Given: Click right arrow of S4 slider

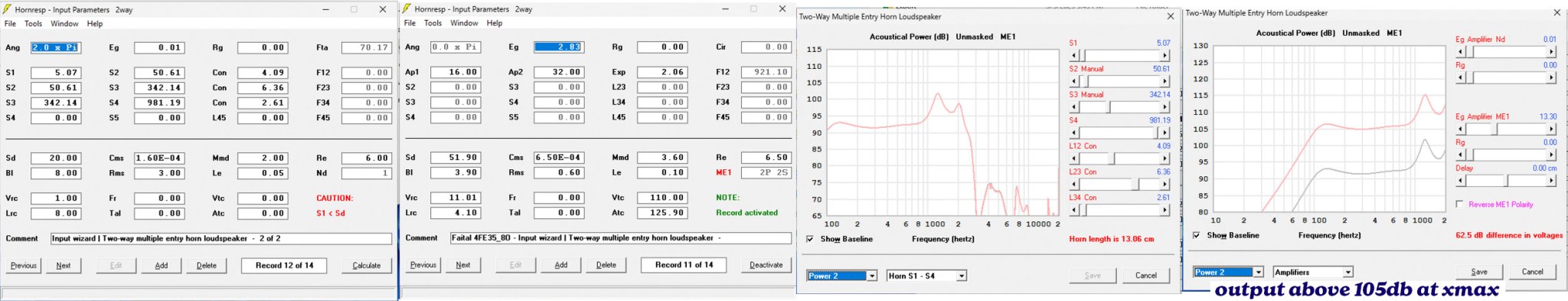Looking at the screenshot, I should tap(1165, 133).
